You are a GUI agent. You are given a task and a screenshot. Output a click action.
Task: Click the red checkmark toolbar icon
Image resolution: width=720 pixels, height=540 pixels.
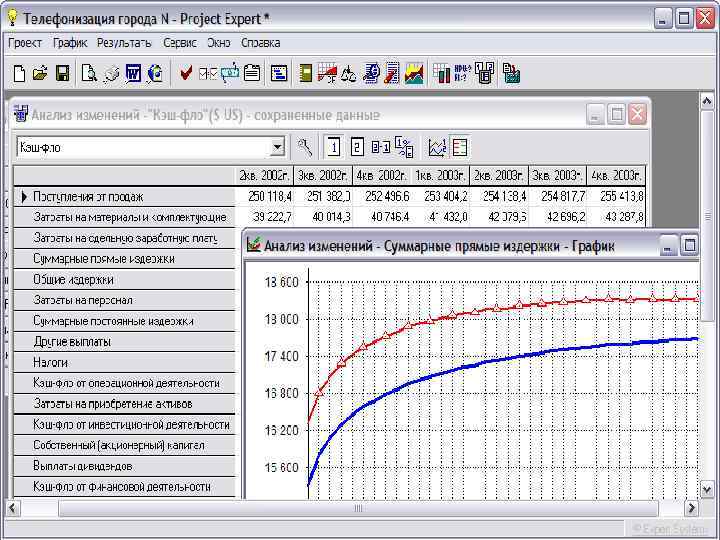tap(186, 73)
